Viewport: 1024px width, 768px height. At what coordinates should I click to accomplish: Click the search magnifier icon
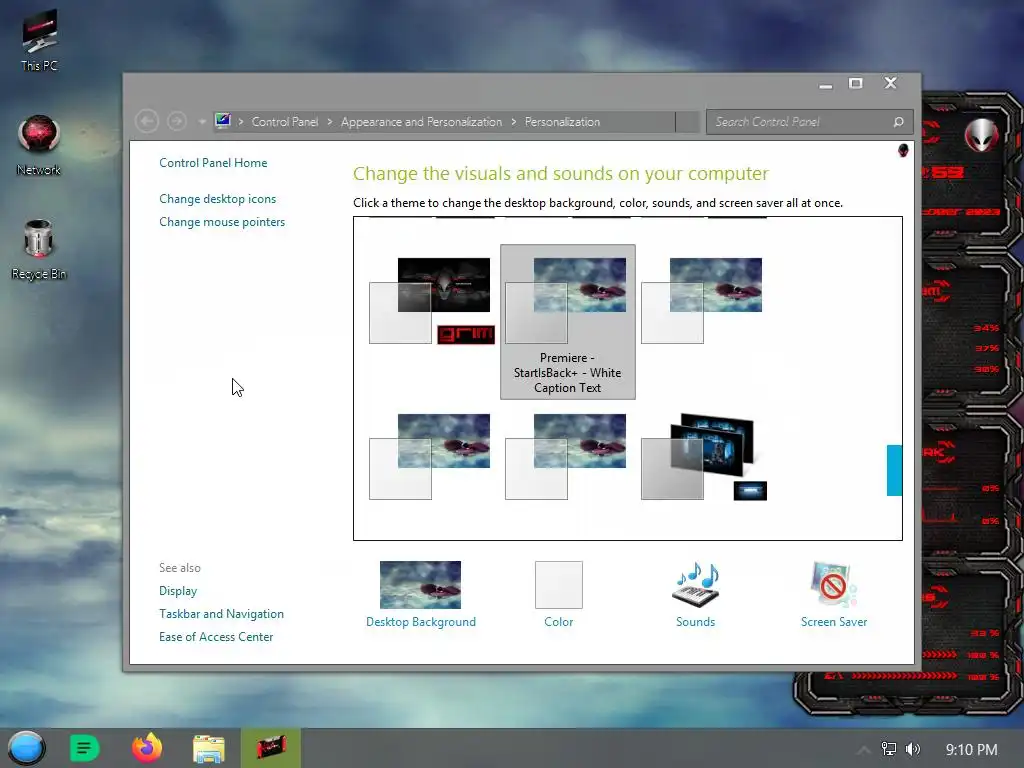click(899, 122)
